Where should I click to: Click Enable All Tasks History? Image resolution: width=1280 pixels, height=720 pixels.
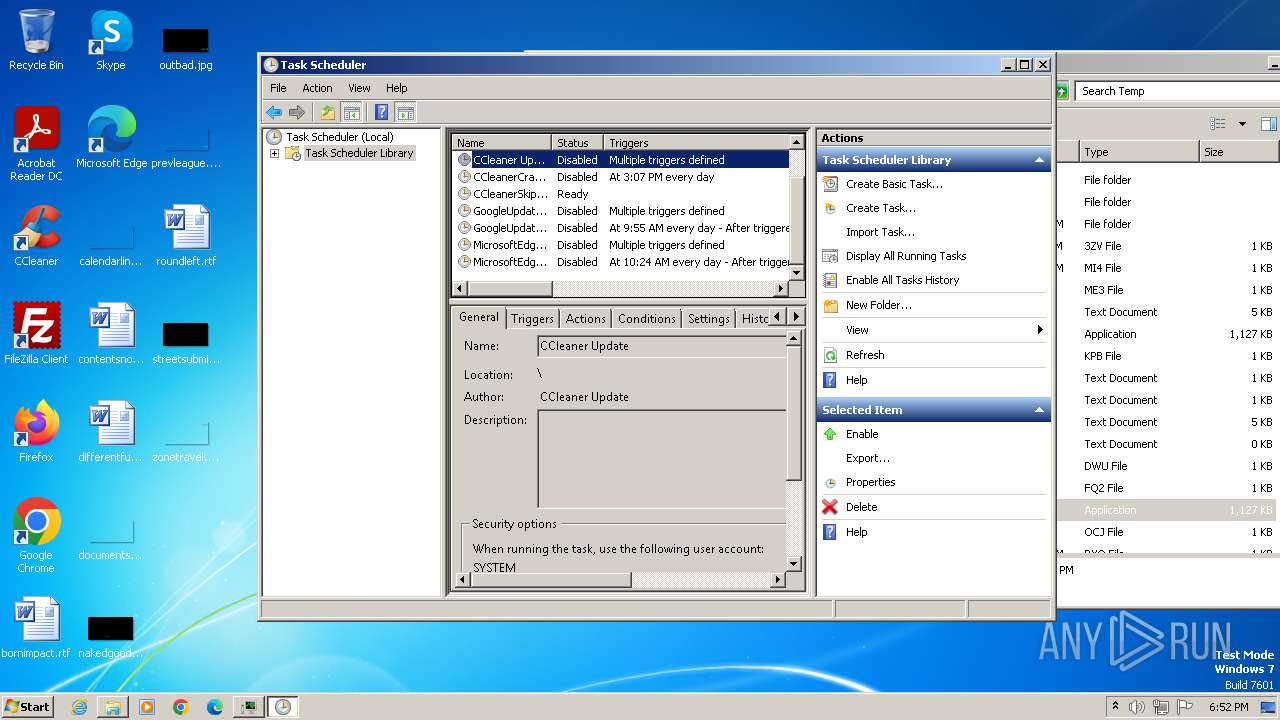point(902,280)
